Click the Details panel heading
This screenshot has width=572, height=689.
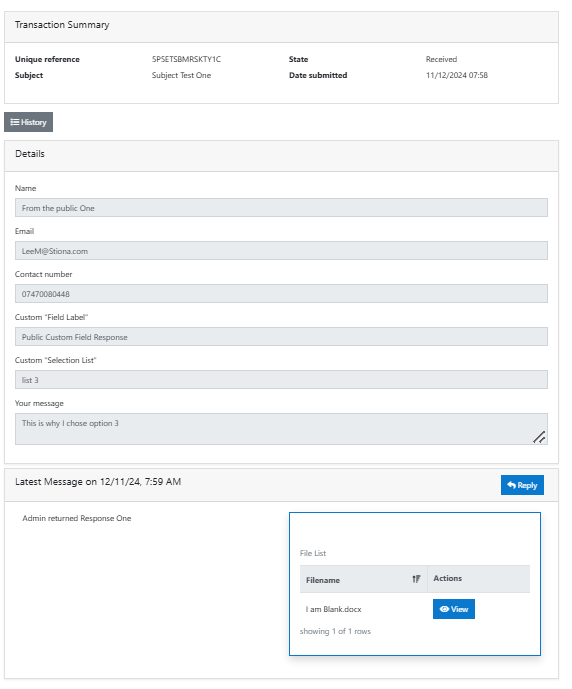pos(30,154)
